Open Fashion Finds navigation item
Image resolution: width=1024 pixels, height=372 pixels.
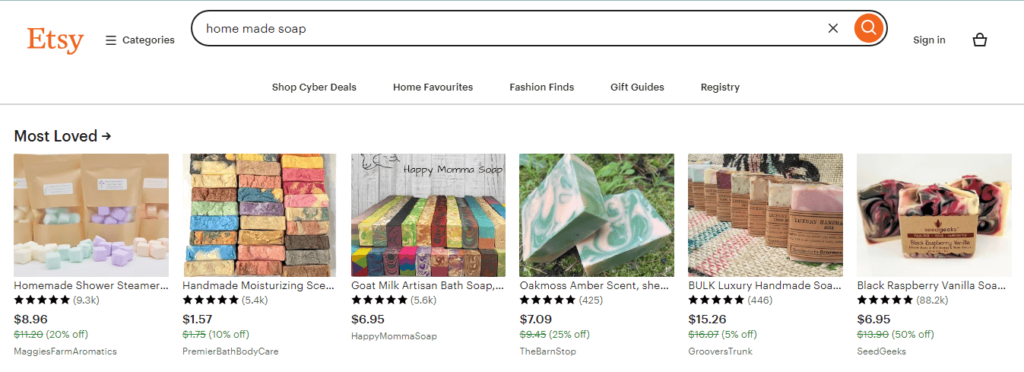click(x=541, y=87)
